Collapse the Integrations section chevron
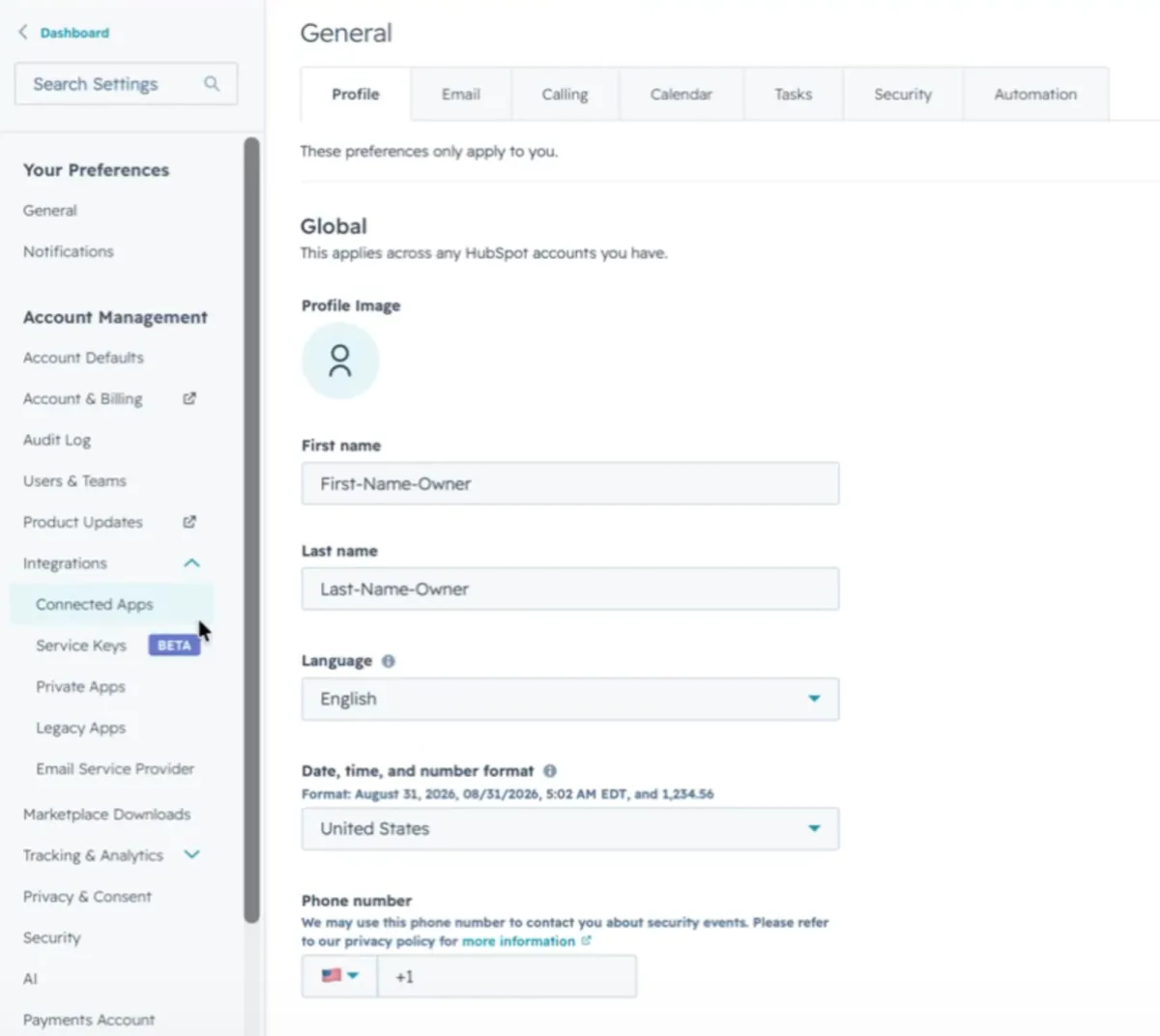 click(x=191, y=562)
